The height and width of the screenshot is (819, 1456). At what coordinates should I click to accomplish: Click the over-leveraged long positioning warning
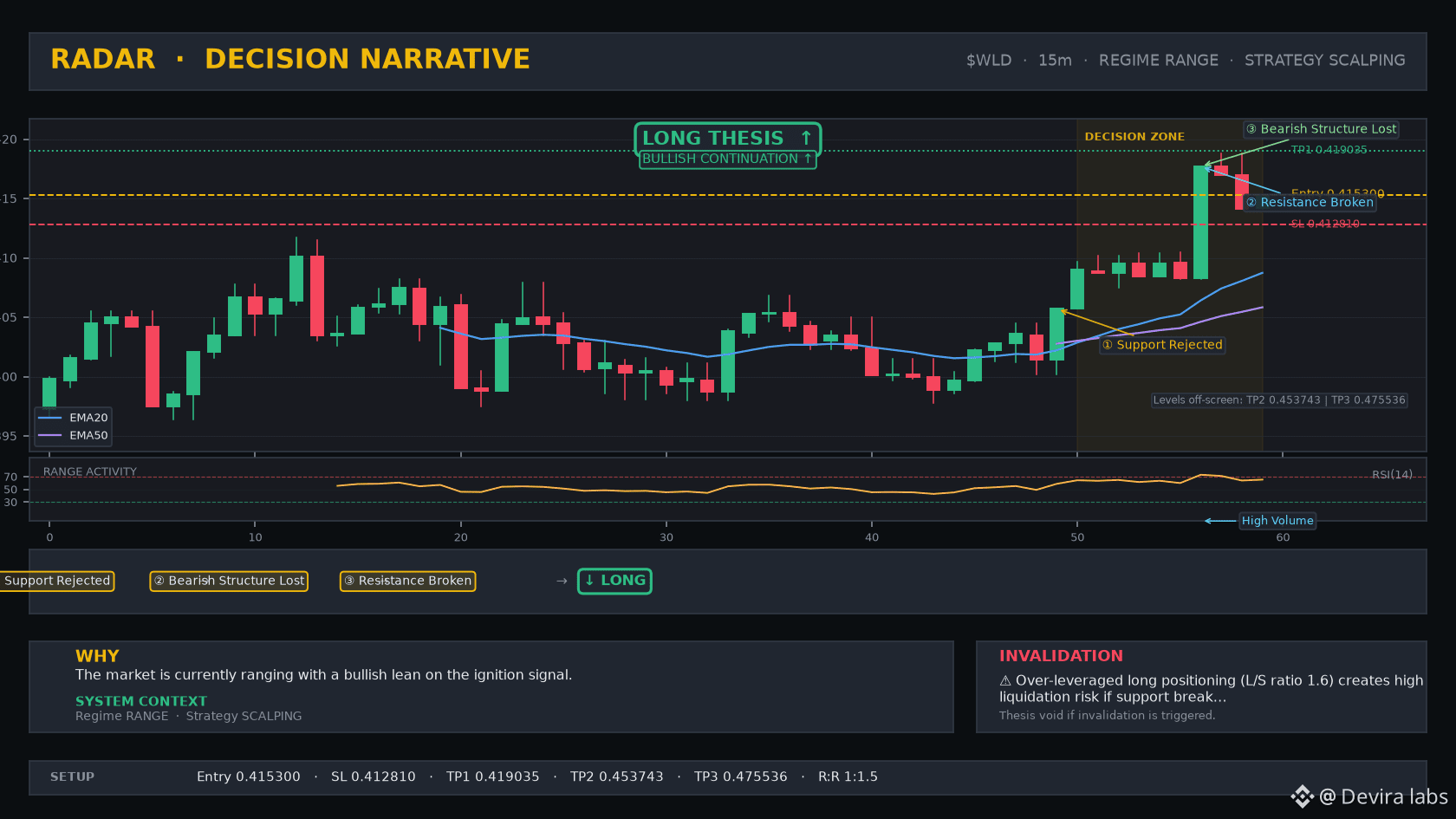(1212, 689)
